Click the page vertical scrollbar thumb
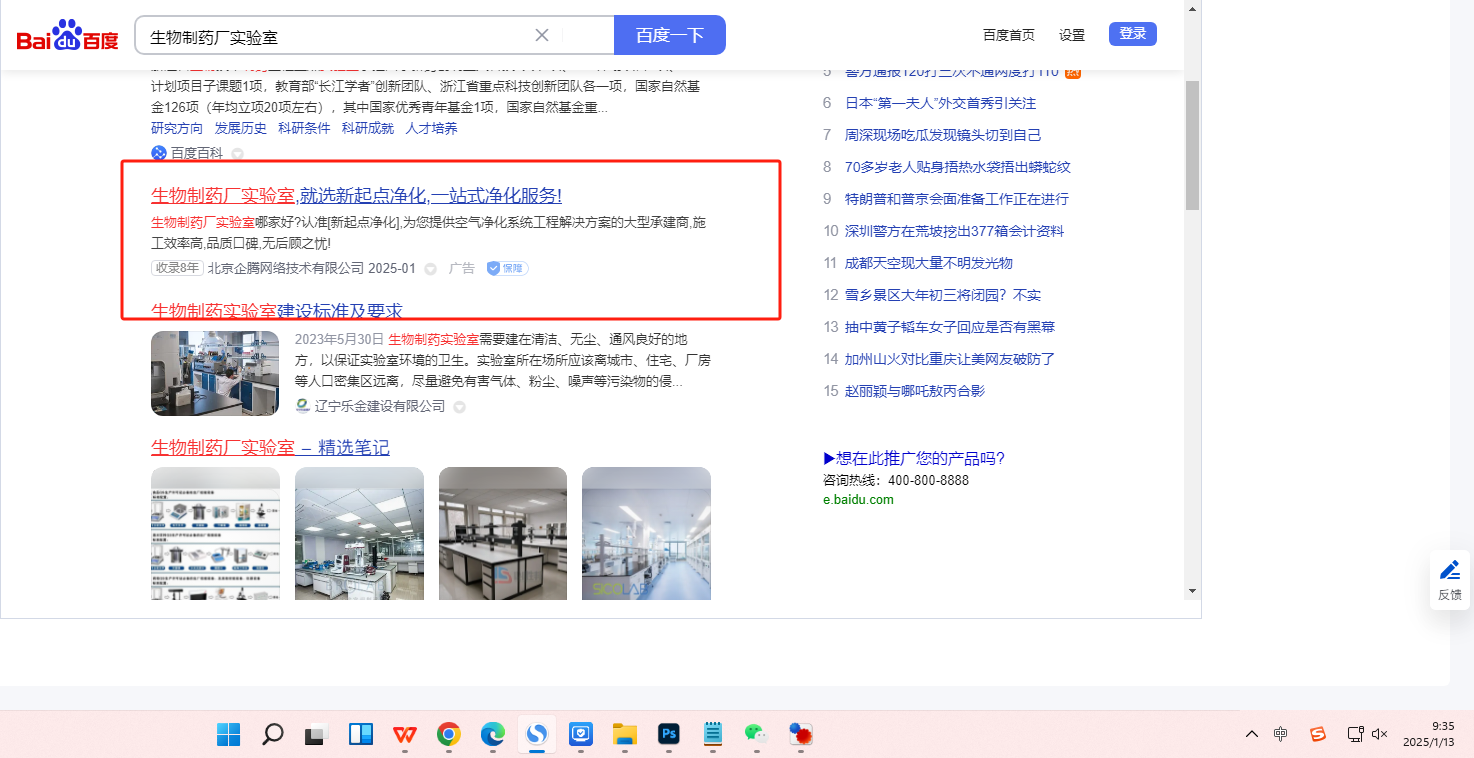The height and width of the screenshot is (758, 1474). pos(1192,145)
